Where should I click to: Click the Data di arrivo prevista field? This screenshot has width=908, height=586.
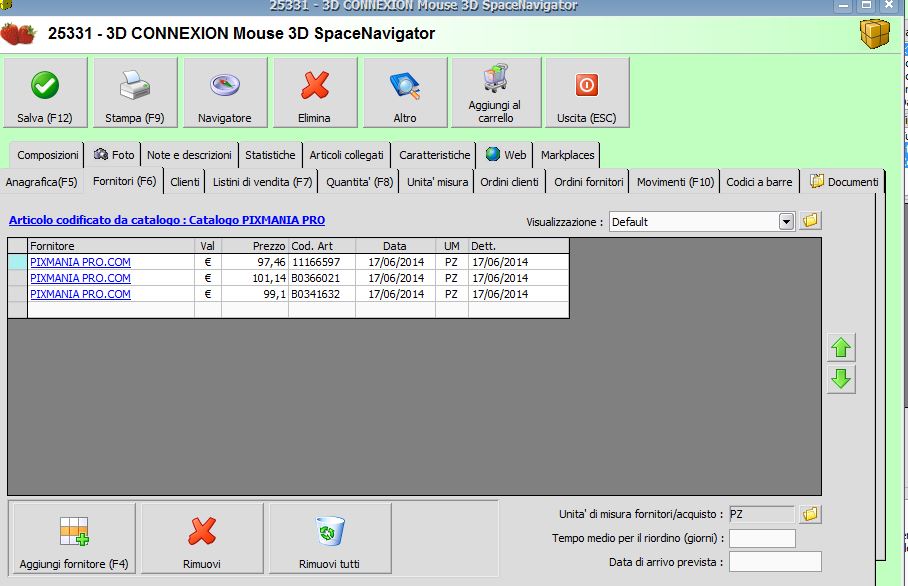tap(775, 562)
